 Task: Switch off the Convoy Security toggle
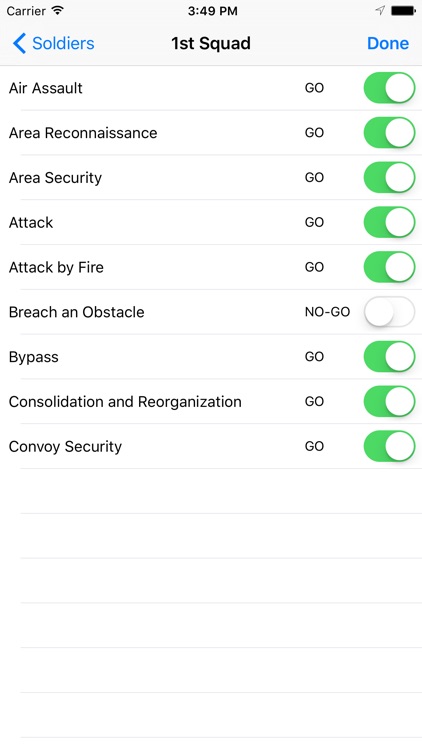[x=389, y=446]
